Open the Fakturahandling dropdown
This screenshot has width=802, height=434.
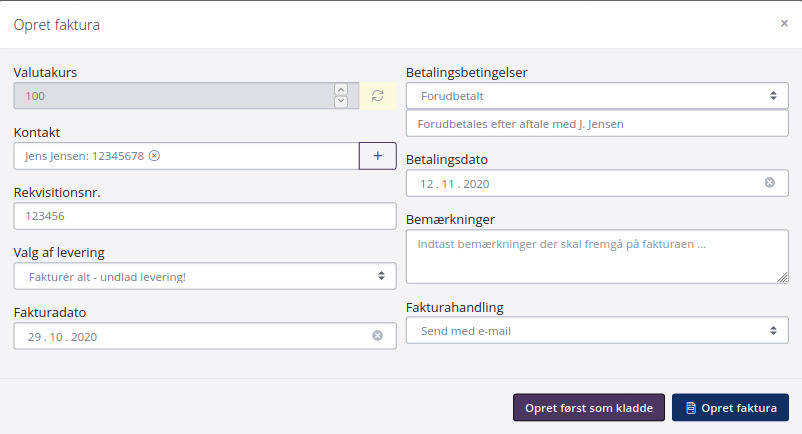[x=597, y=330]
